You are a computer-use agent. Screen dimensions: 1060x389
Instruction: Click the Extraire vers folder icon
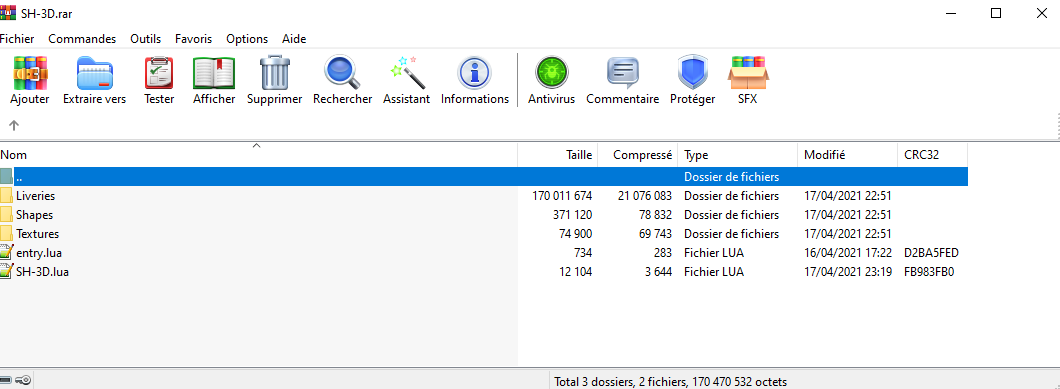95,73
